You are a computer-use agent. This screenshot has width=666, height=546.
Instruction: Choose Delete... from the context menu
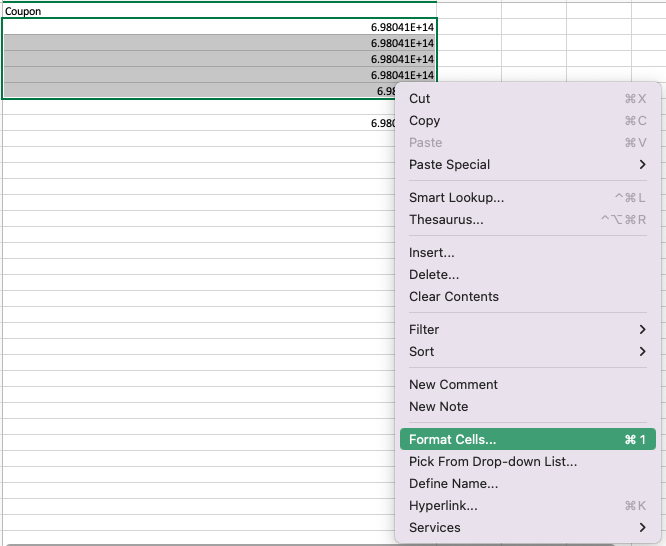click(x=434, y=275)
